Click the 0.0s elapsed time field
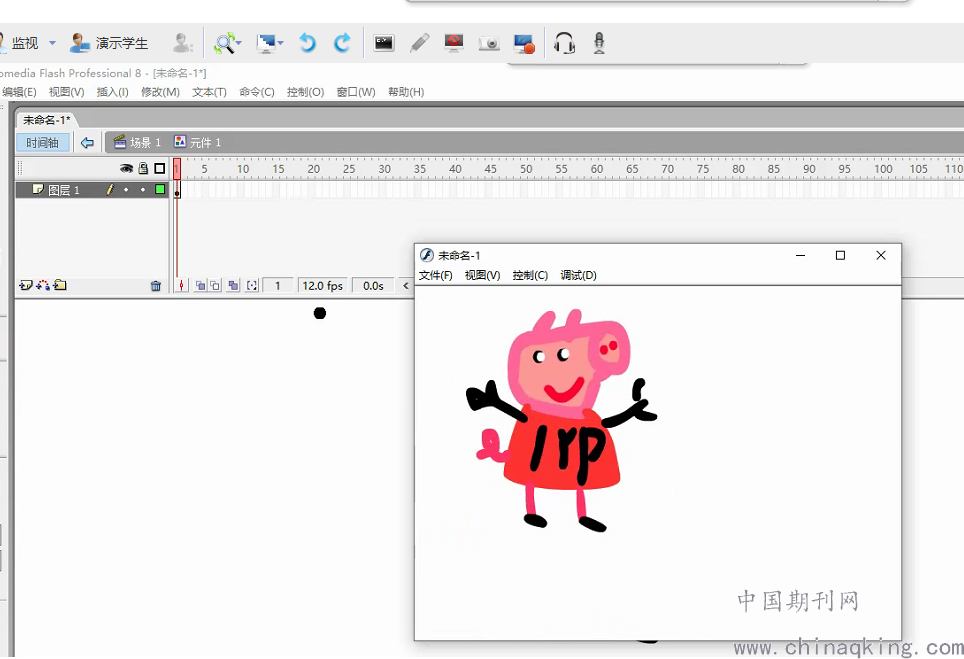 [373, 286]
